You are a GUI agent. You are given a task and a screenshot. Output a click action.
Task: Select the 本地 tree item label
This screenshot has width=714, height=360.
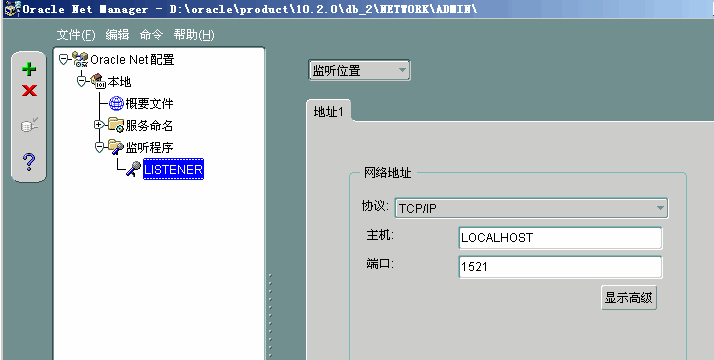pyautogui.click(x=119, y=81)
